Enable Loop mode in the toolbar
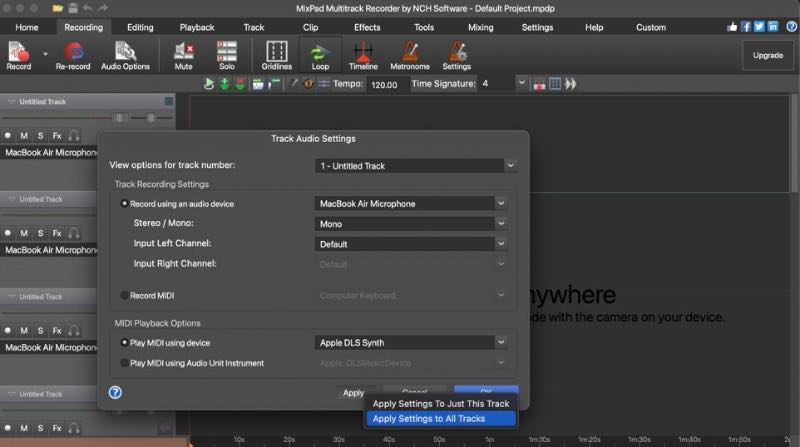 (x=320, y=54)
